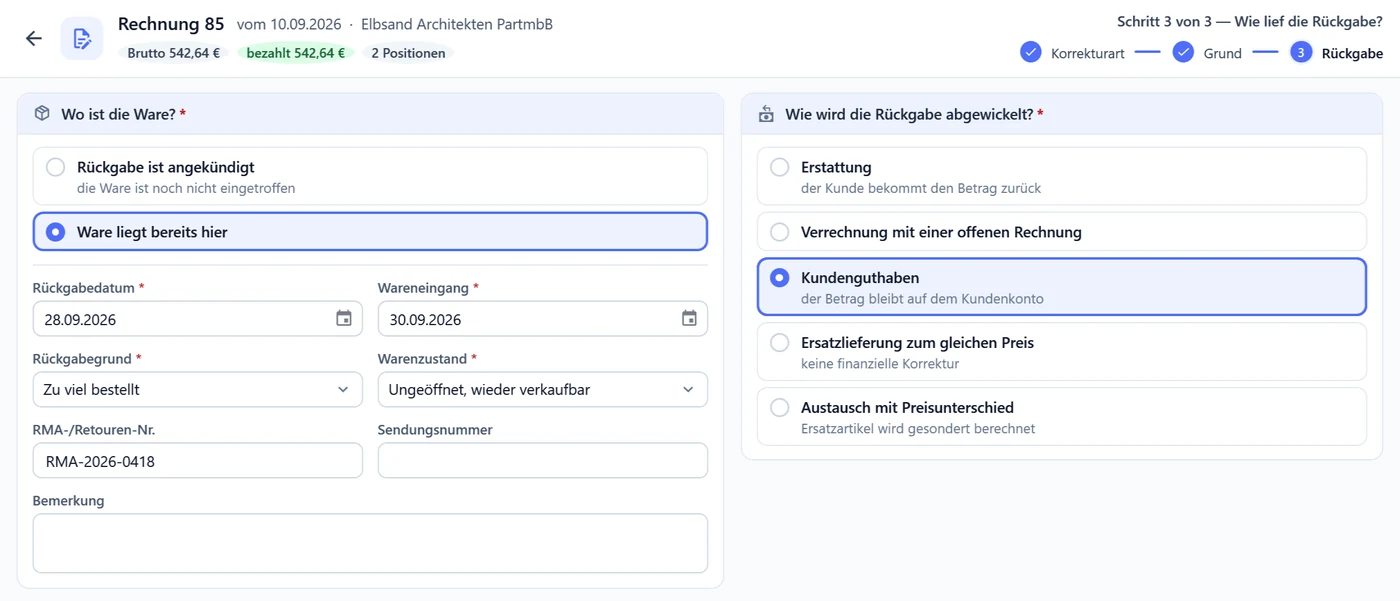The height and width of the screenshot is (601, 1400).
Task: Click the Rückgabedatum field with 28.09.2026
Action: (198, 319)
